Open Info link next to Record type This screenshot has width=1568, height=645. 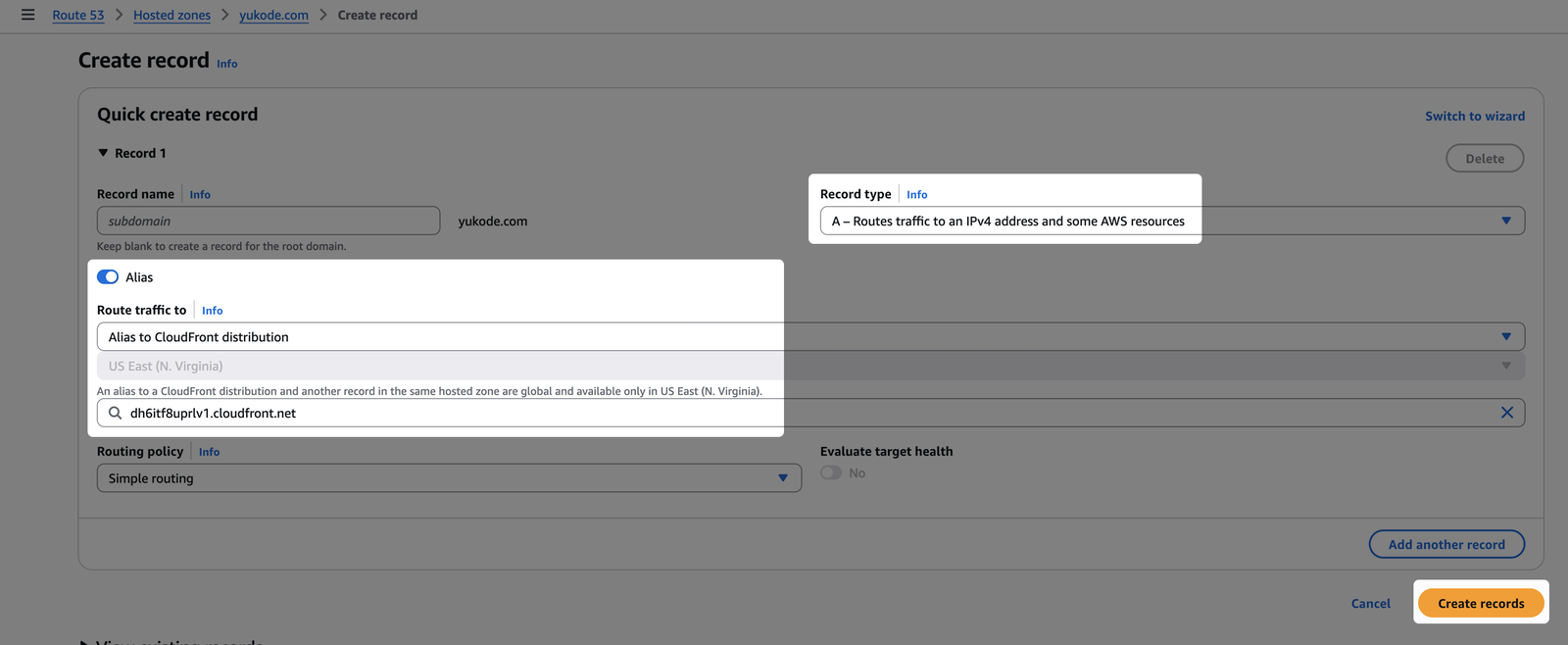click(x=916, y=194)
